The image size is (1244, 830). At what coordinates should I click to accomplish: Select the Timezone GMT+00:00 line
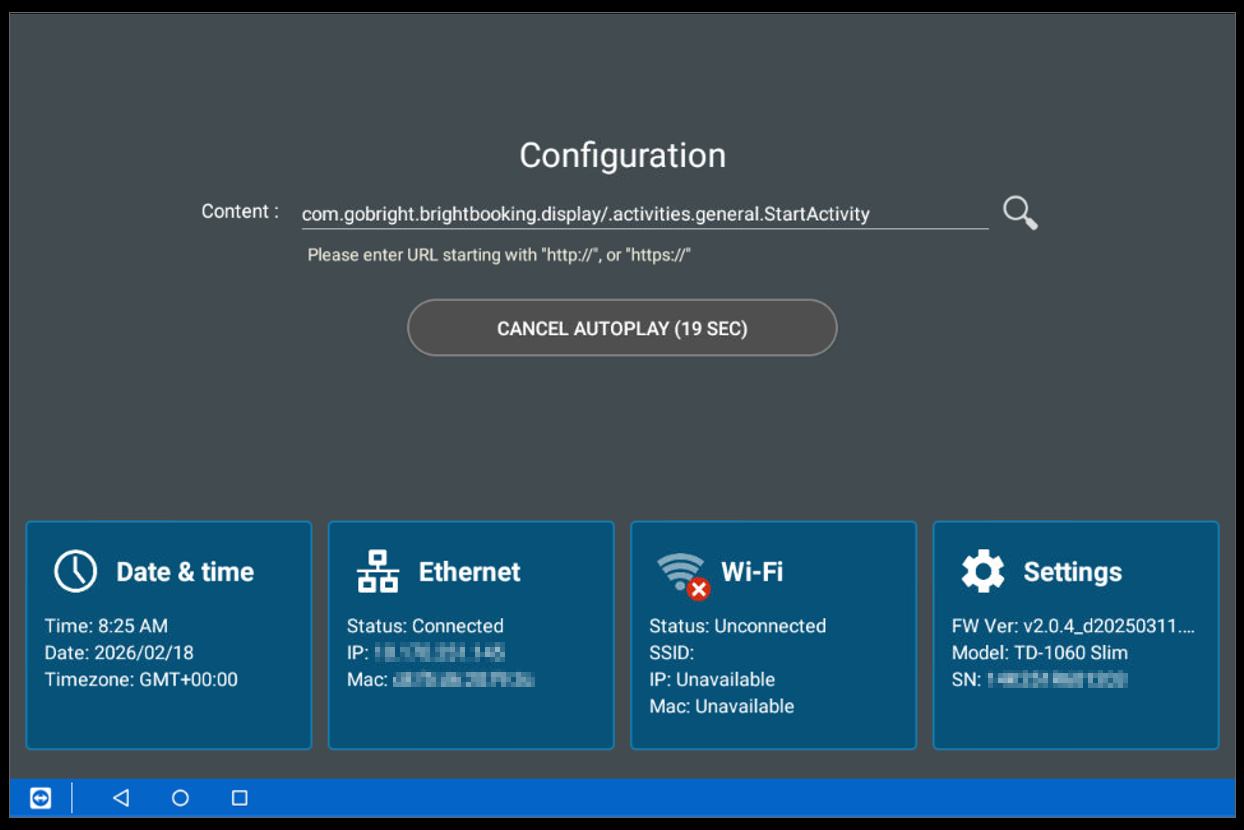141,680
